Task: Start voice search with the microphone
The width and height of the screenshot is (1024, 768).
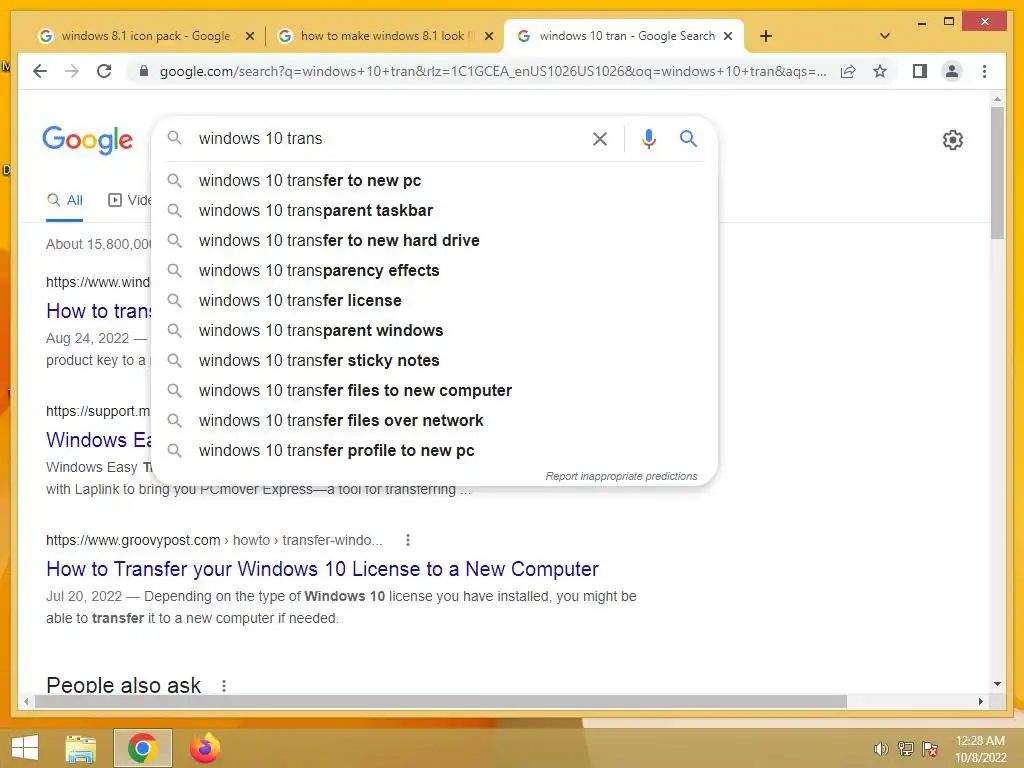Action: pyautogui.click(x=648, y=138)
